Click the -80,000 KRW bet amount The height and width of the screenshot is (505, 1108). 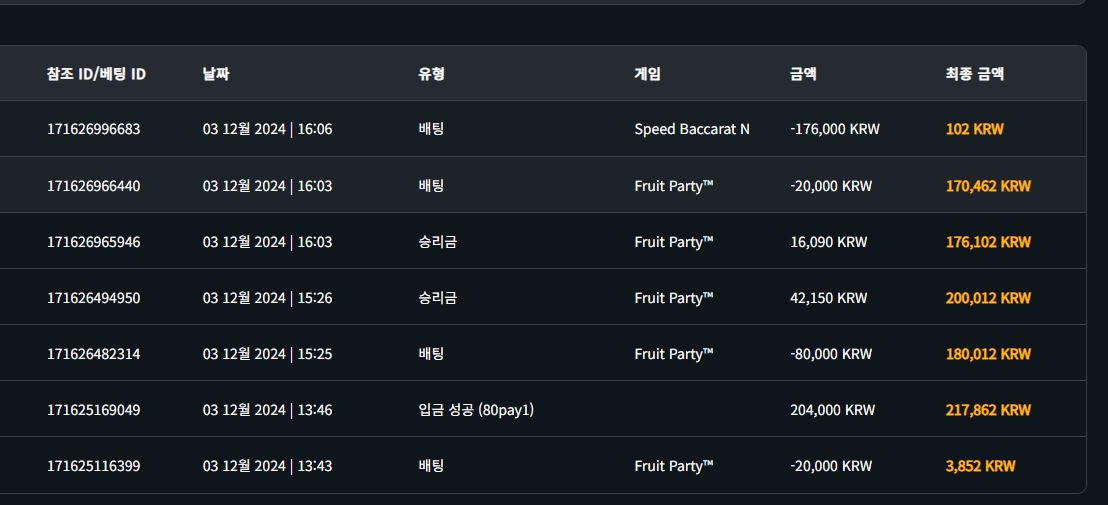click(x=831, y=354)
